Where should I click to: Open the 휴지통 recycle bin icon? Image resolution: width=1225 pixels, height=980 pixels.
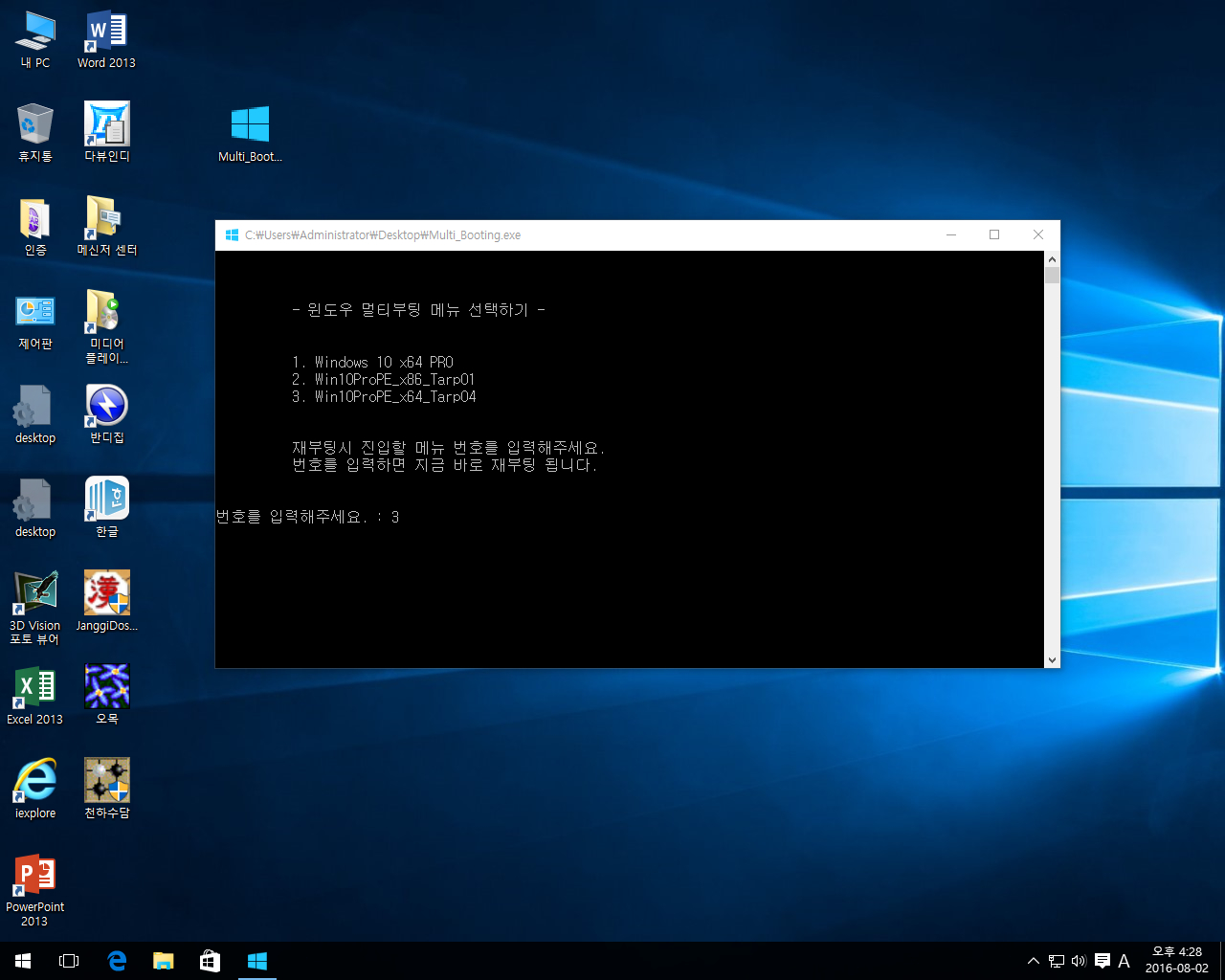pyautogui.click(x=35, y=133)
